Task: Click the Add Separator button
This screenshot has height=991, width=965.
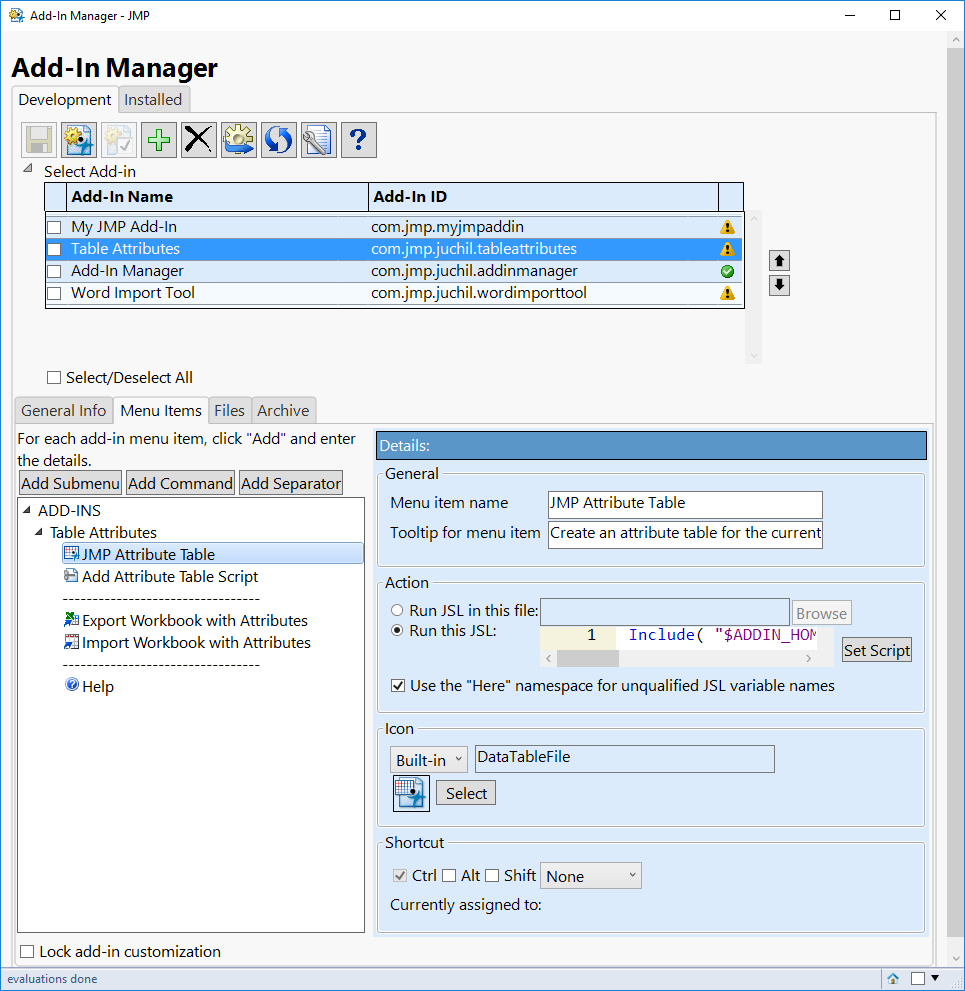Action: click(291, 483)
